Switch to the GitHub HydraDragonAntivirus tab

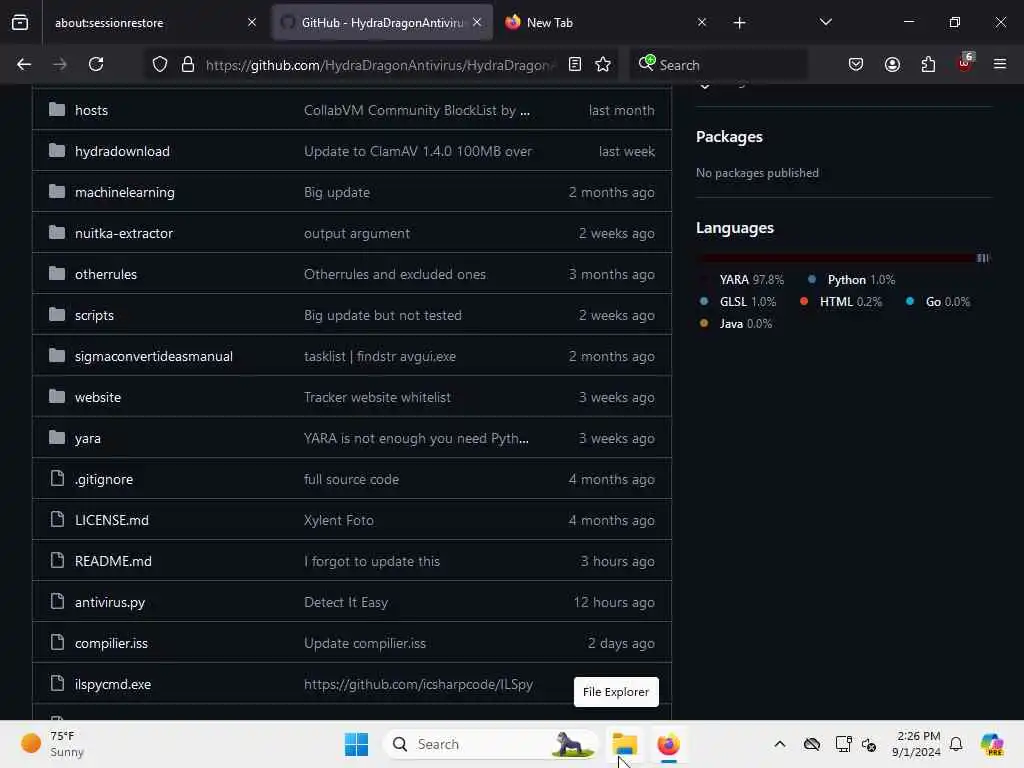tap(382, 23)
